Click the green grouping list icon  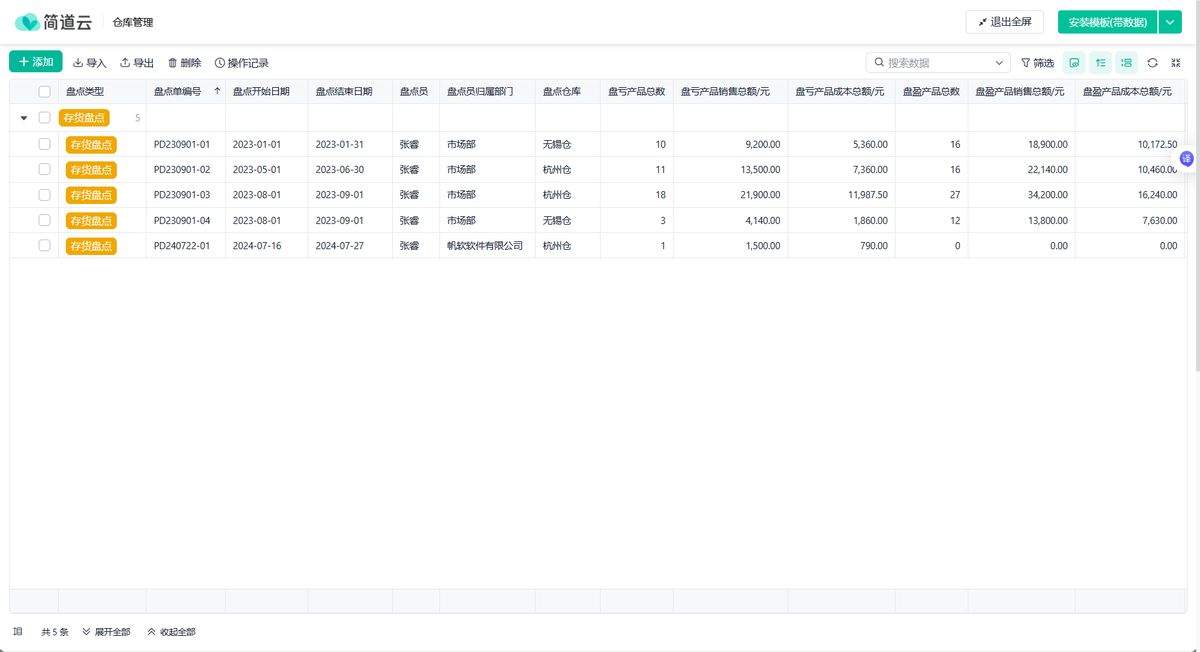tap(1126, 63)
